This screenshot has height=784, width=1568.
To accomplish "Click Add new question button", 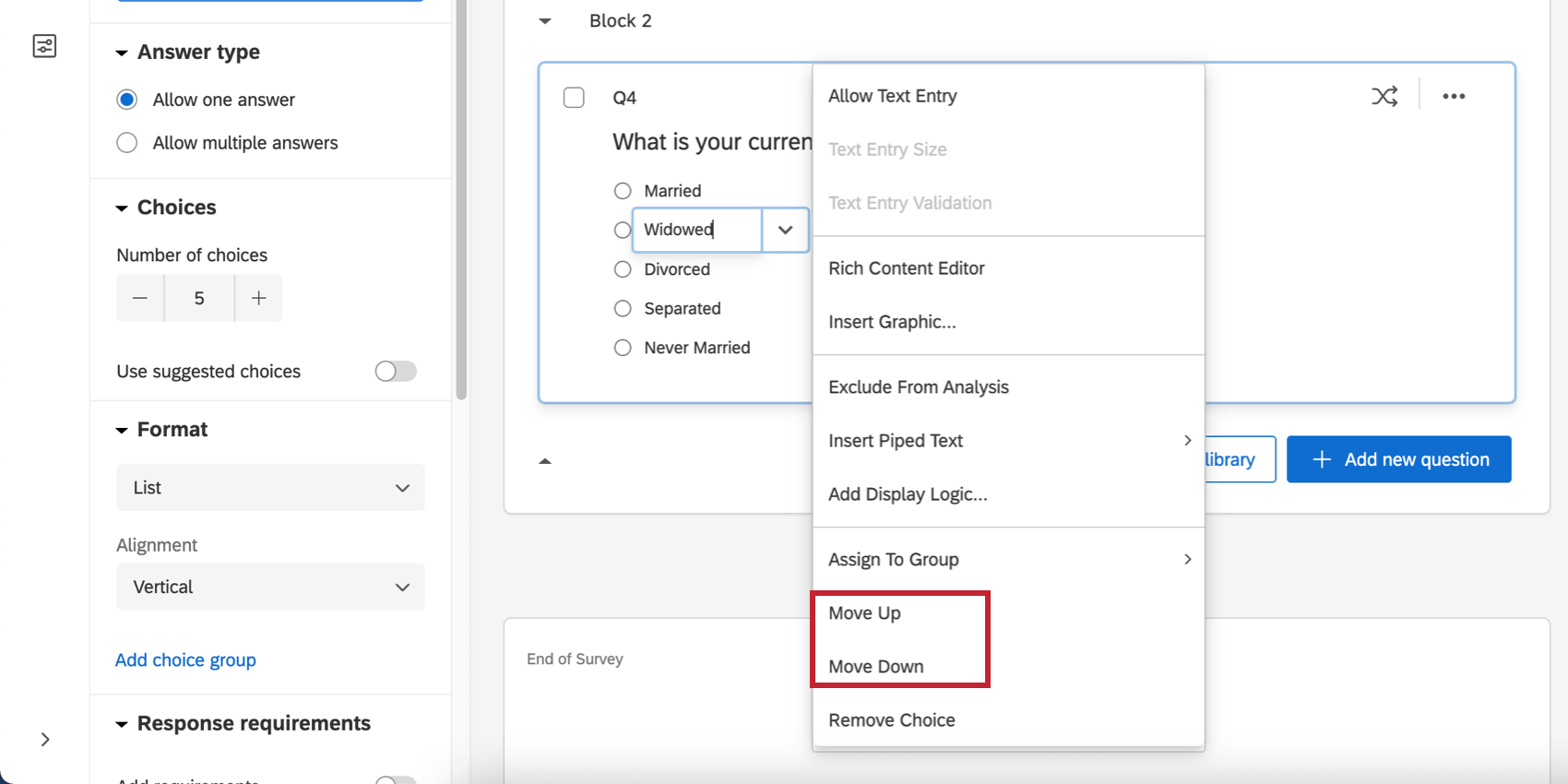I will coord(1398,459).
